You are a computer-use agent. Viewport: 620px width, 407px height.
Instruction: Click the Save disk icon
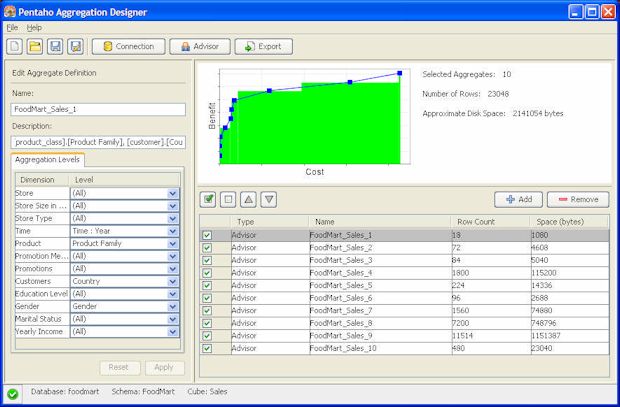click(x=55, y=47)
